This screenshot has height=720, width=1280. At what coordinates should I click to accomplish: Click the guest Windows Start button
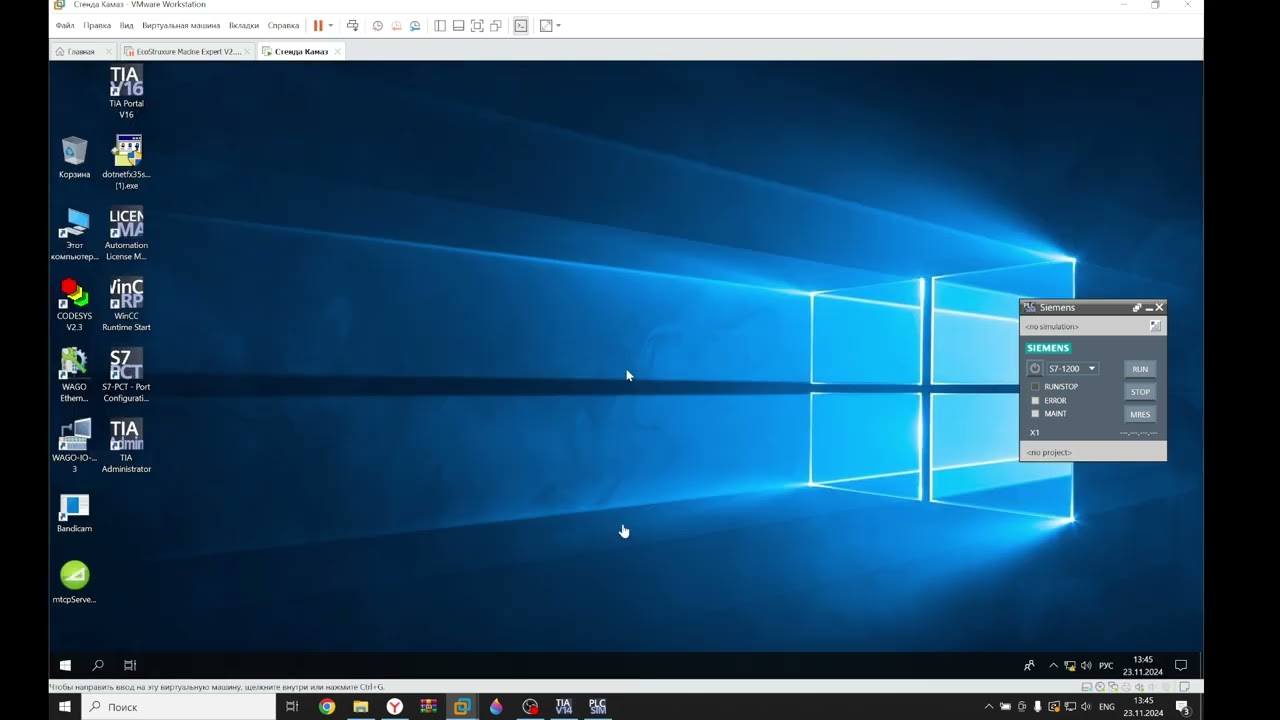point(65,665)
